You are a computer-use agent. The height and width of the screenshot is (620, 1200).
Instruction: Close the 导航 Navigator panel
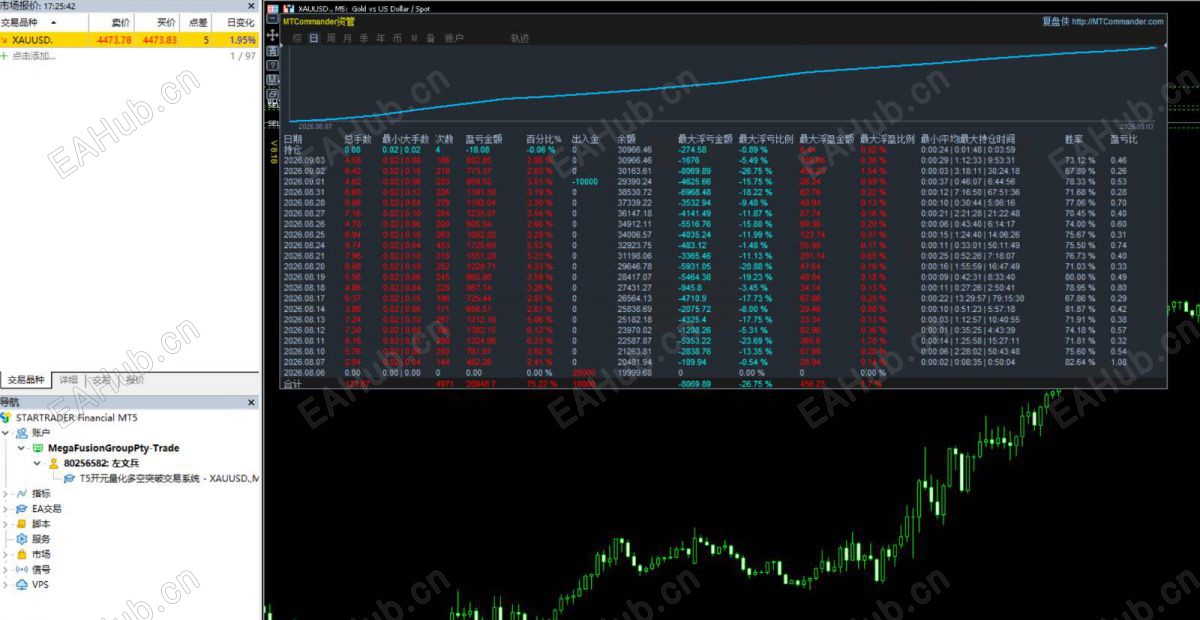click(251, 402)
